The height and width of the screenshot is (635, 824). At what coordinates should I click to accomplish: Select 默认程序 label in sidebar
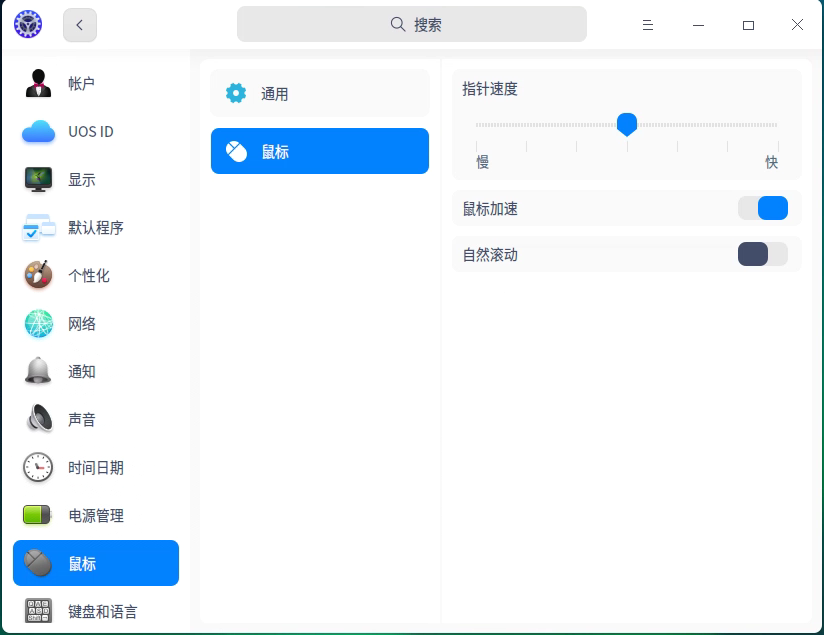point(96,228)
